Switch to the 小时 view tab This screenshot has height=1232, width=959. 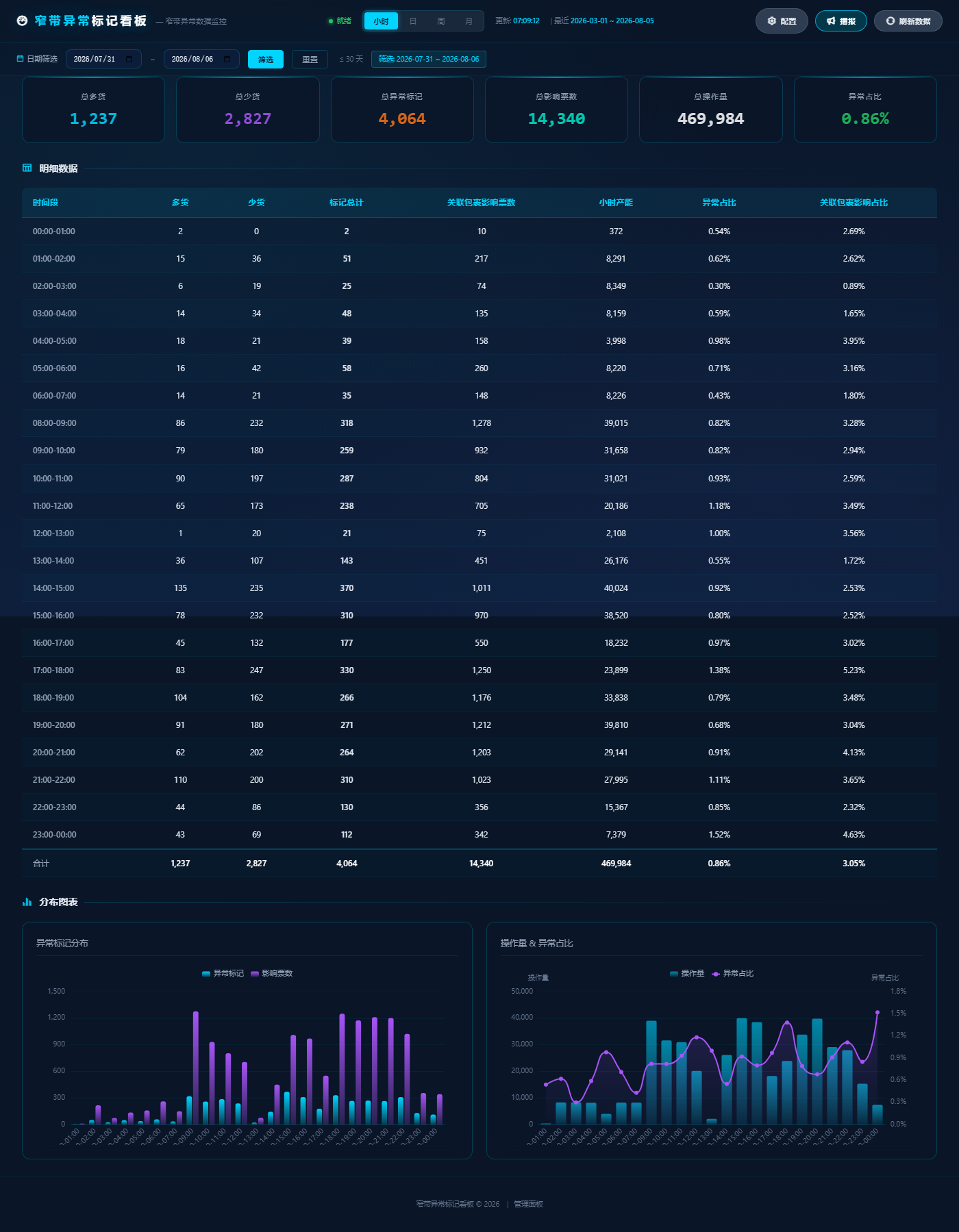click(x=381, y=21)
